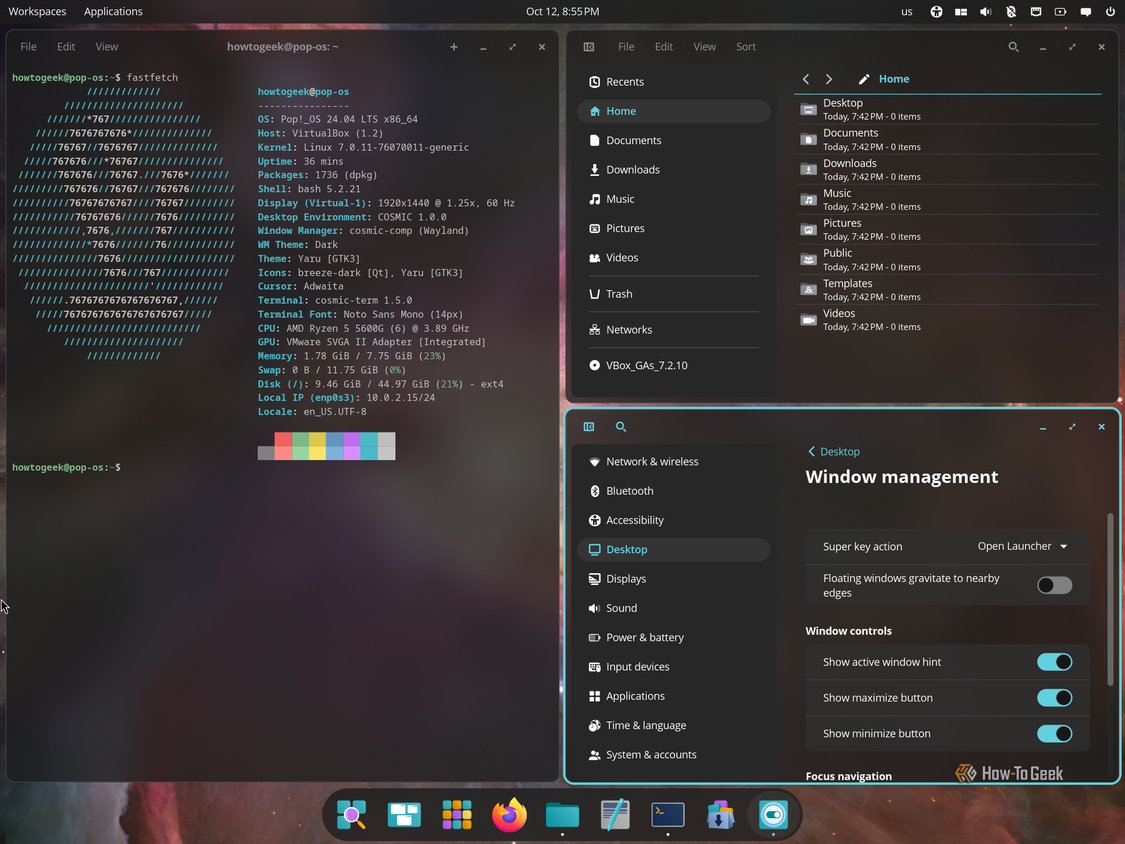
Task: Open Network & wireless settings
Action: point(674,461)
